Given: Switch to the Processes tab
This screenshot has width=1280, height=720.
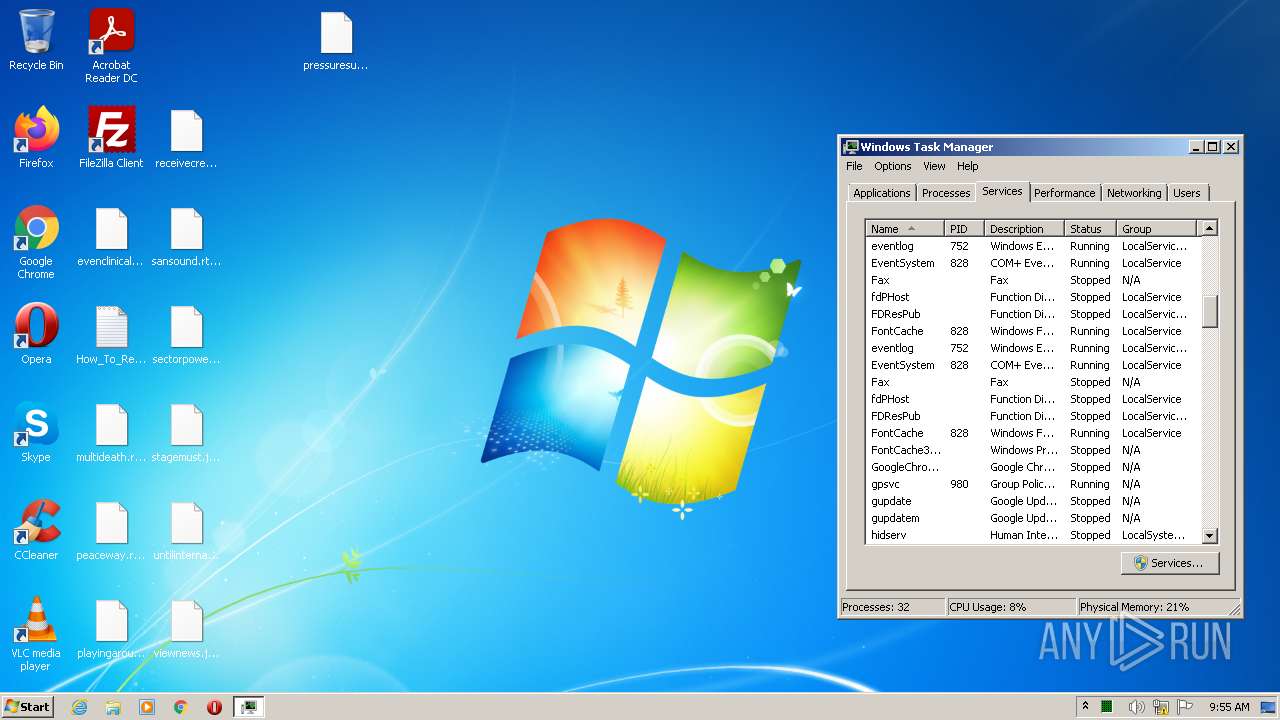Looking at the screenshot, I should tap(945, 193).
